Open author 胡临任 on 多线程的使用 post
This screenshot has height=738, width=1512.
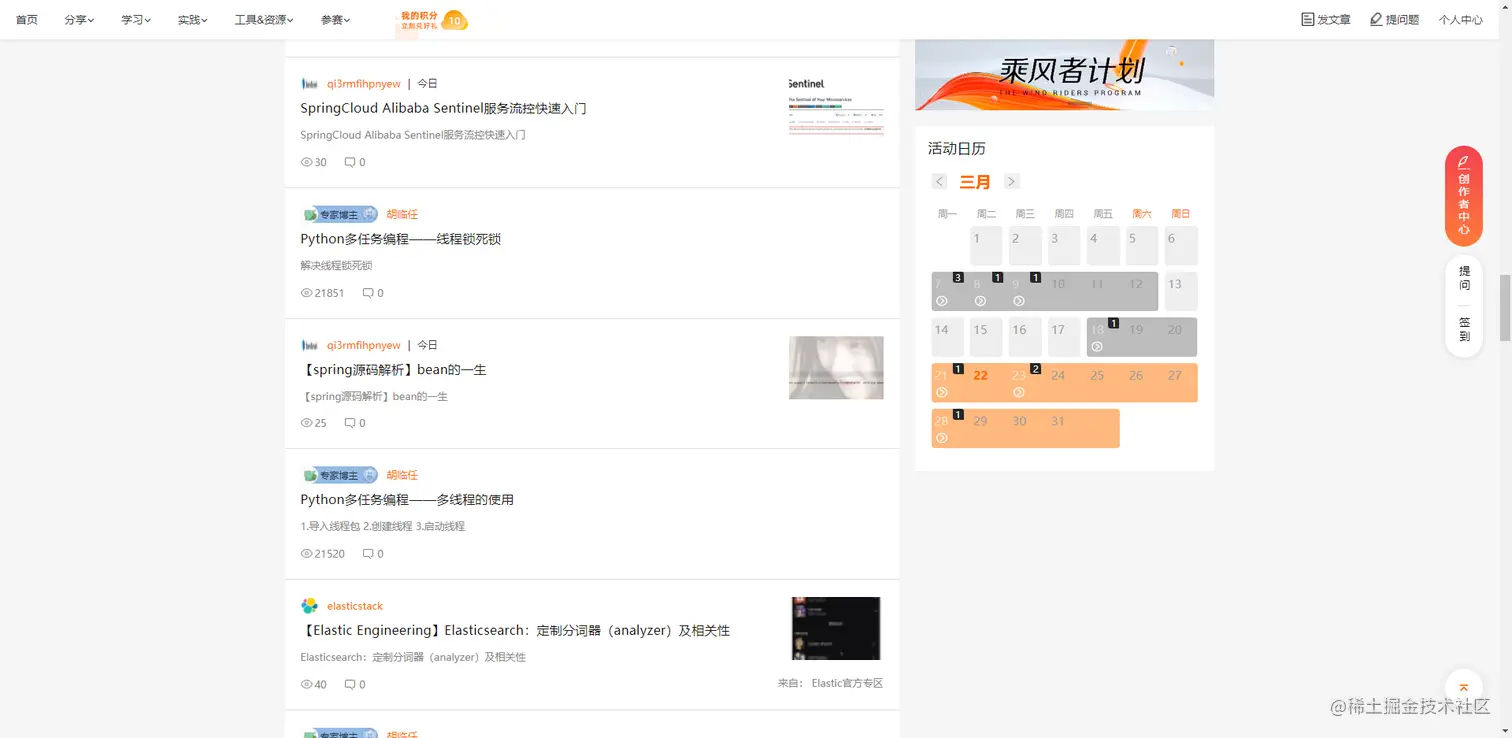(x=402, y=475)
